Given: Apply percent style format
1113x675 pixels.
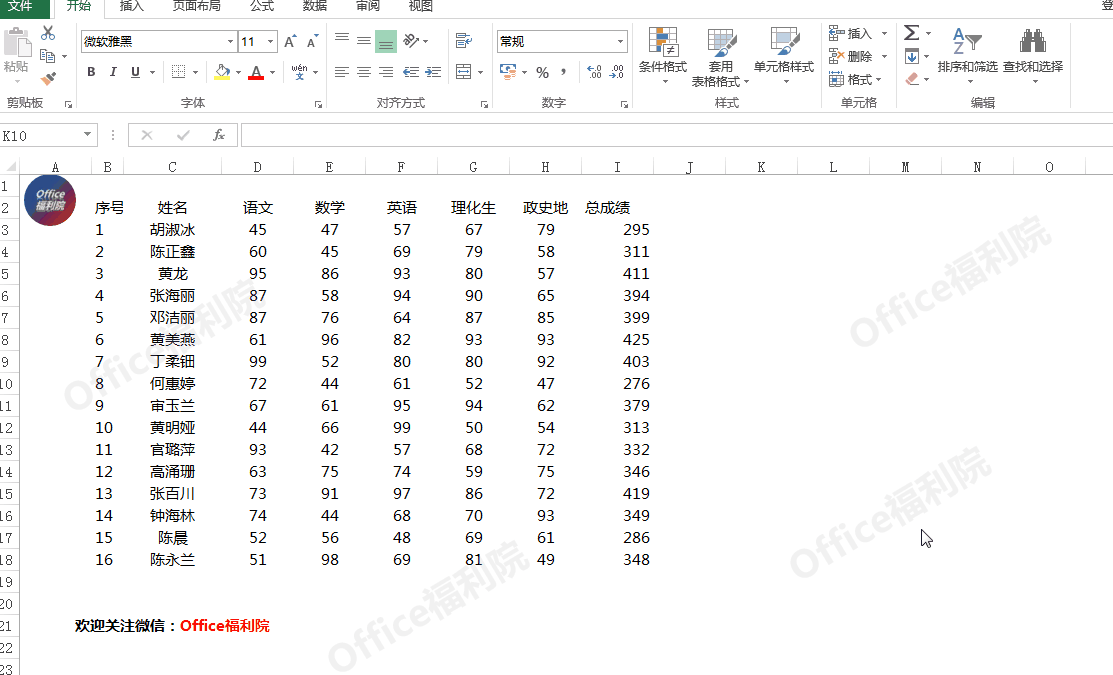Looking at the screenshot, I should (x=542, y=72).
